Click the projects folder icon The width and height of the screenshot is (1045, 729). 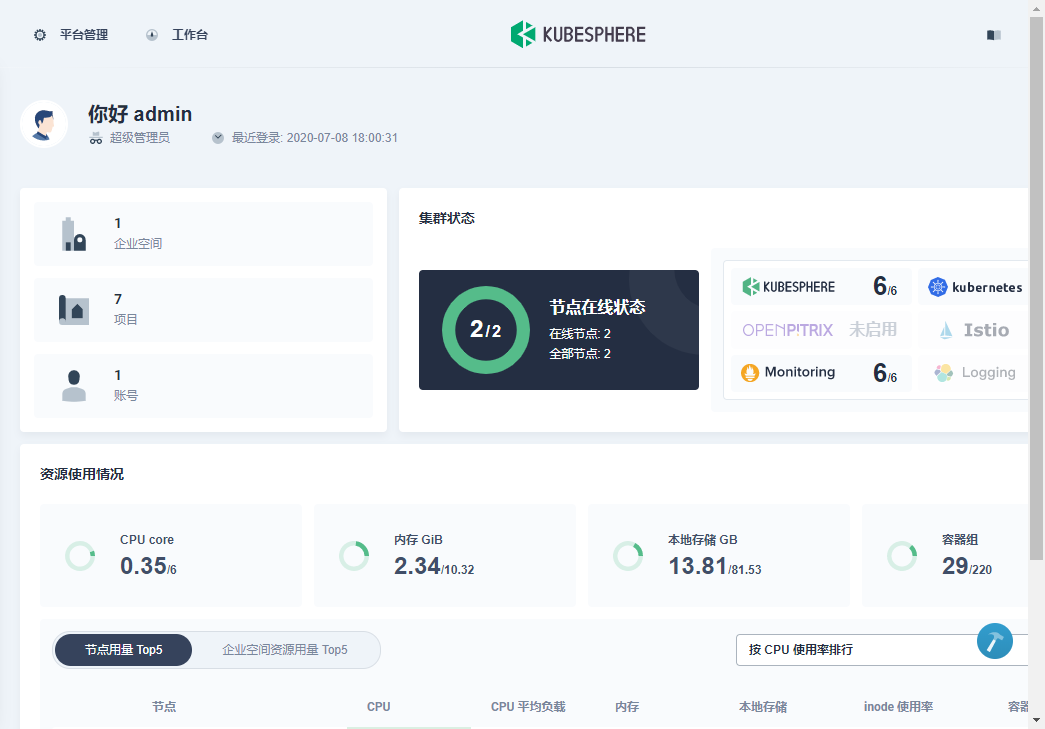coord(74,310)
